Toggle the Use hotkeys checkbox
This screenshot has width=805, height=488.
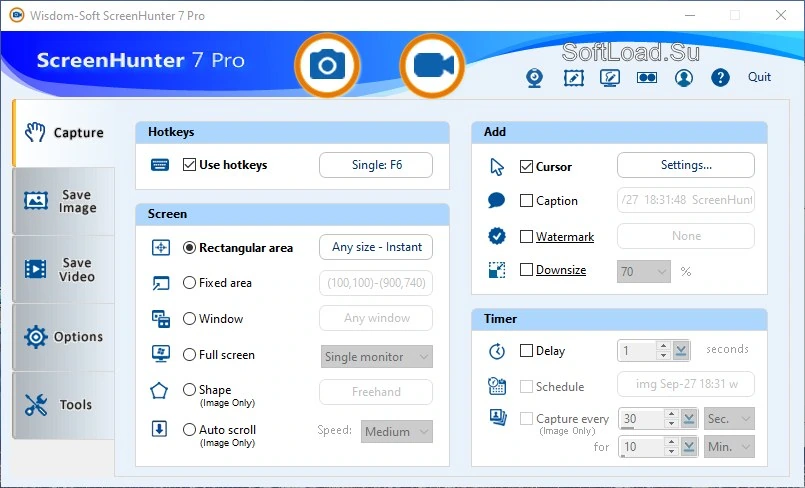click(189, 165)
